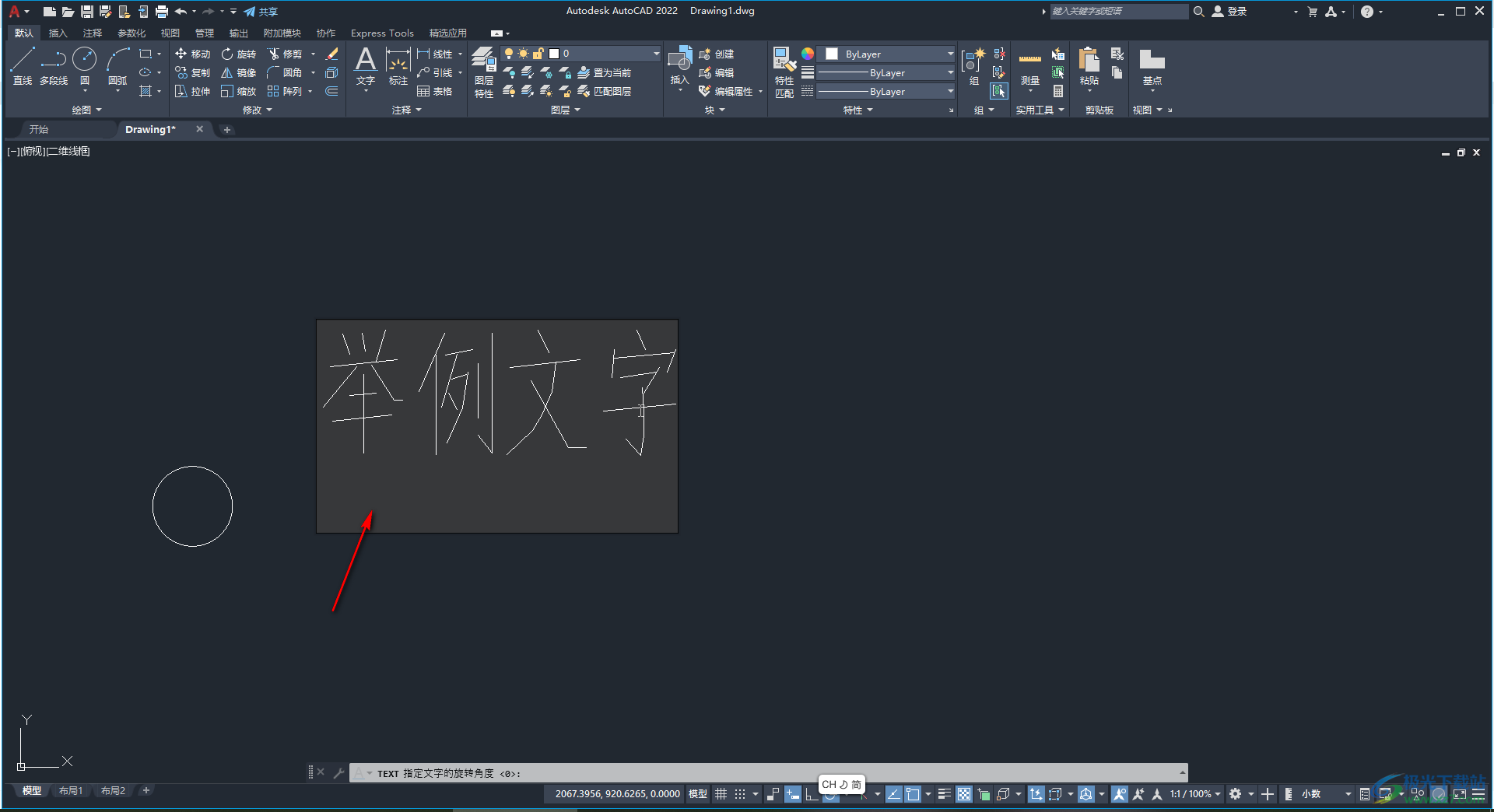The image size is (1494, 812).
Task: Open the 小数 units dropdown in status bar
Action: [x=1326, y=794]
